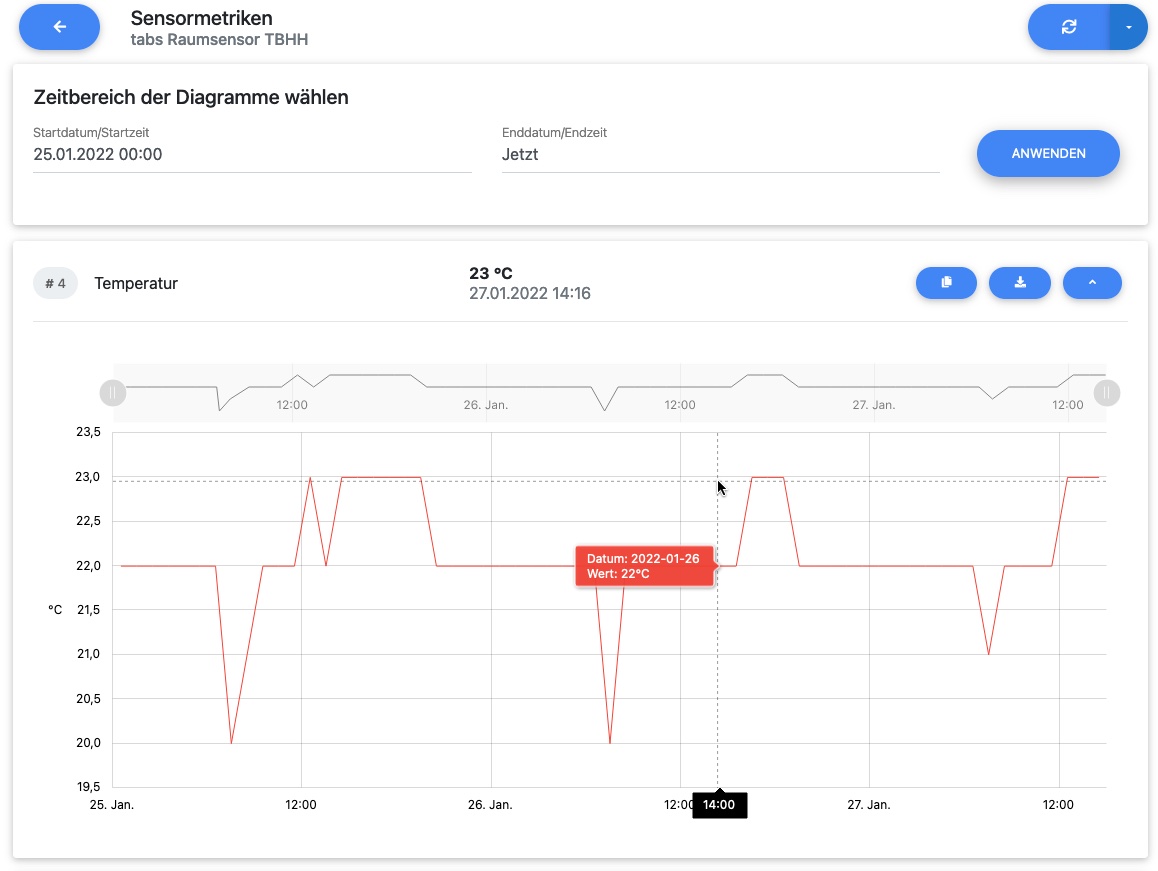Click the 25. Jan. x-axis label
Viewport: 1158px width, 871px height.
[112, 805]
